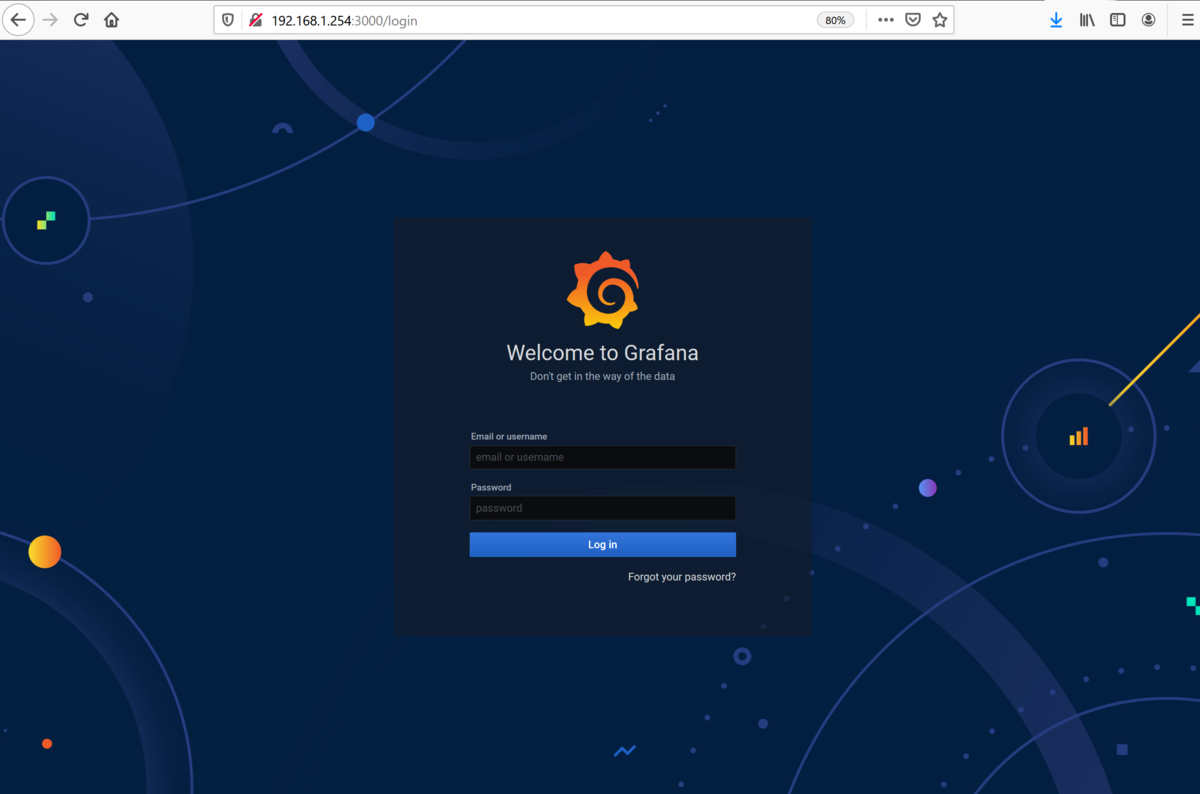
Task: Click the insecure connection padlock icon
Action: tap(255, 20)
